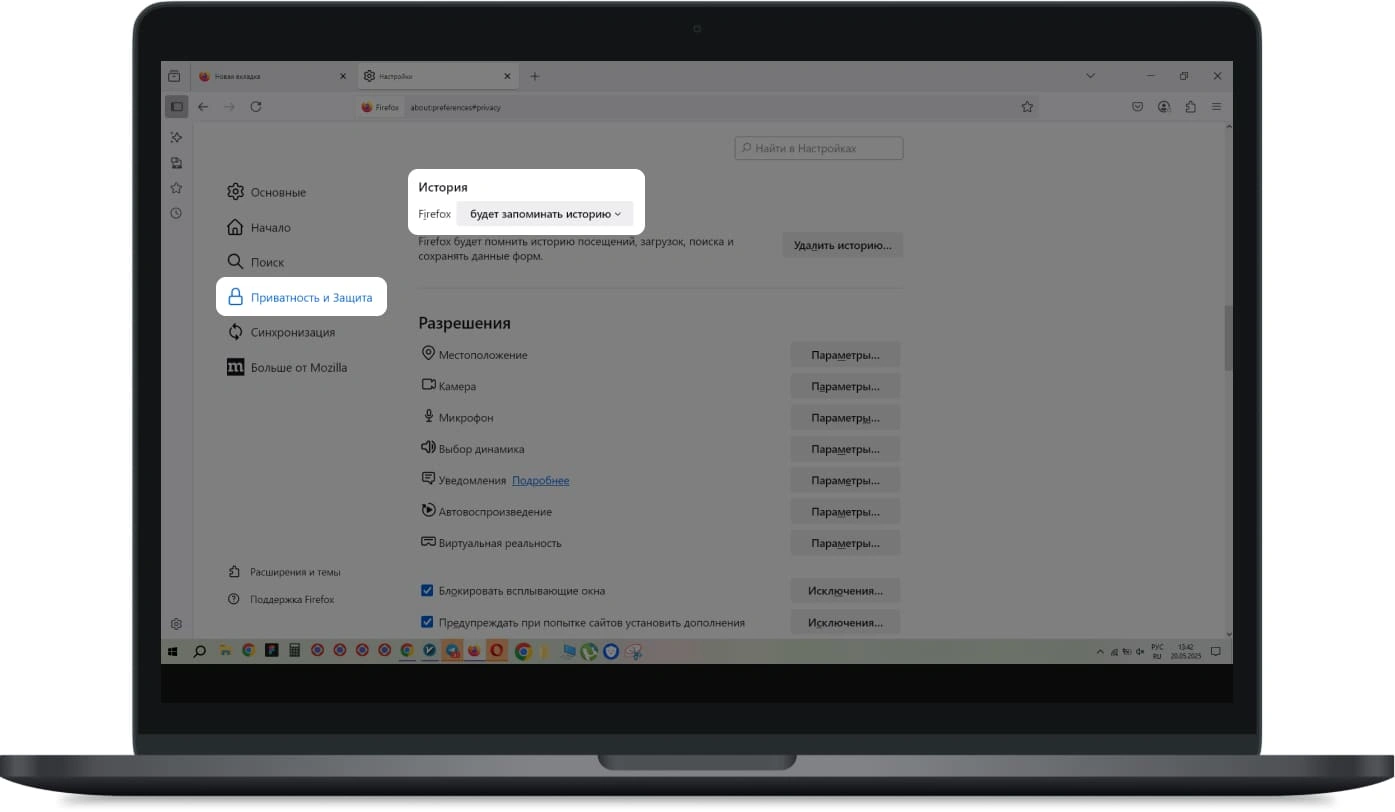
Task: Go back with the left arrow
Action: [203, 106]
